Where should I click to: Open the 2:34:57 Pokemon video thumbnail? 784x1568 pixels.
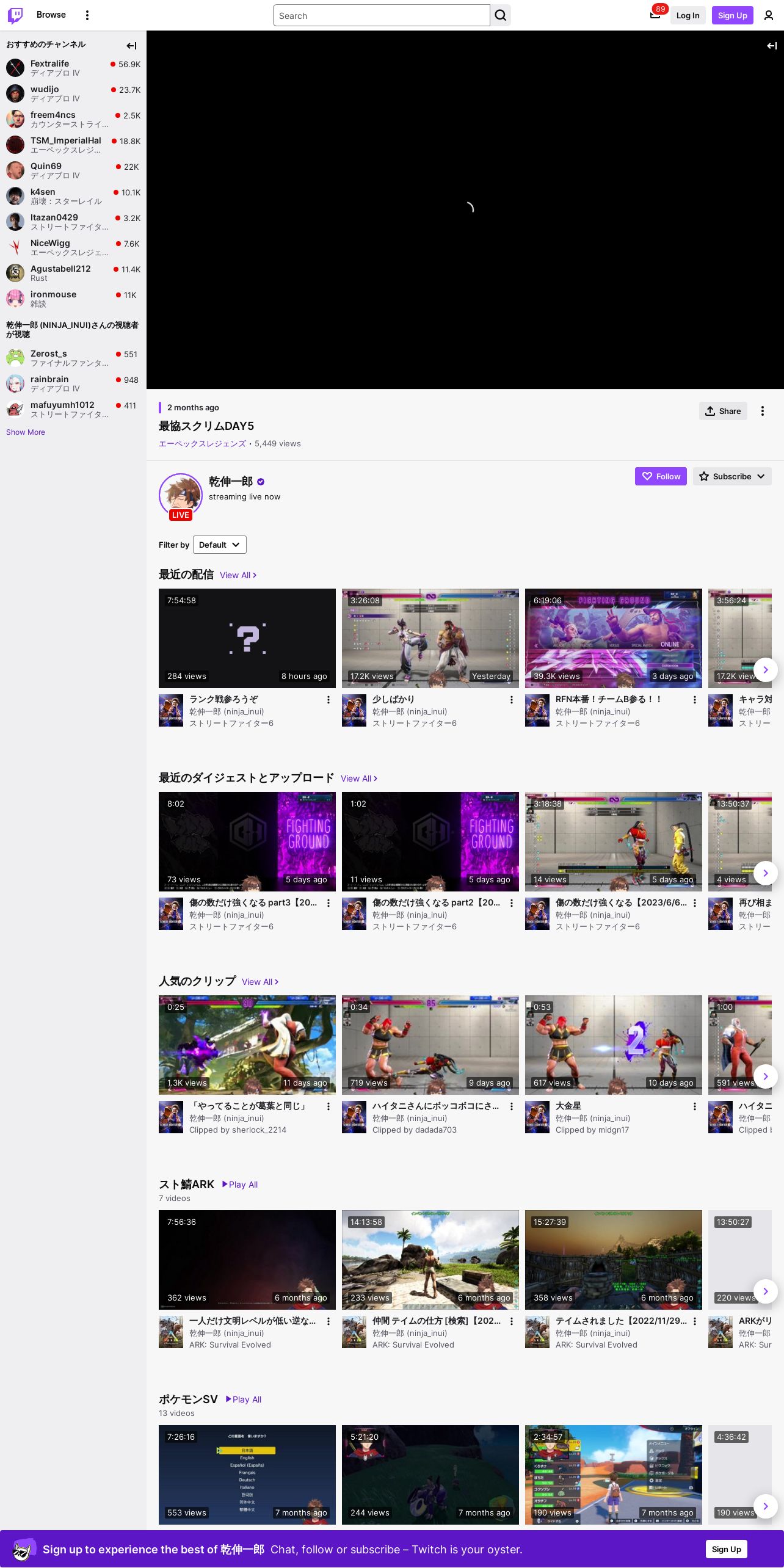pos(614,1475)
